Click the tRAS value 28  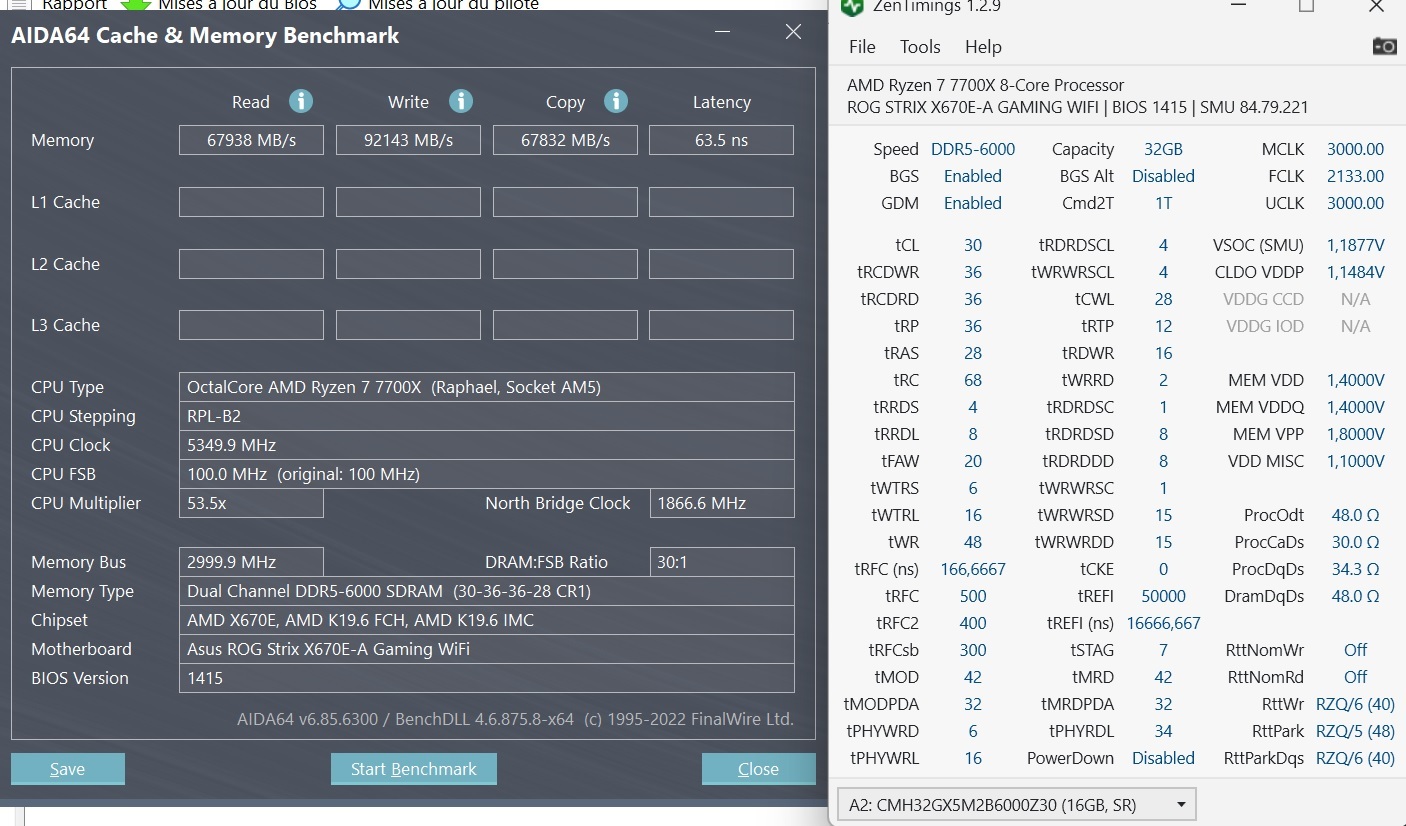(x=973, y=353)
